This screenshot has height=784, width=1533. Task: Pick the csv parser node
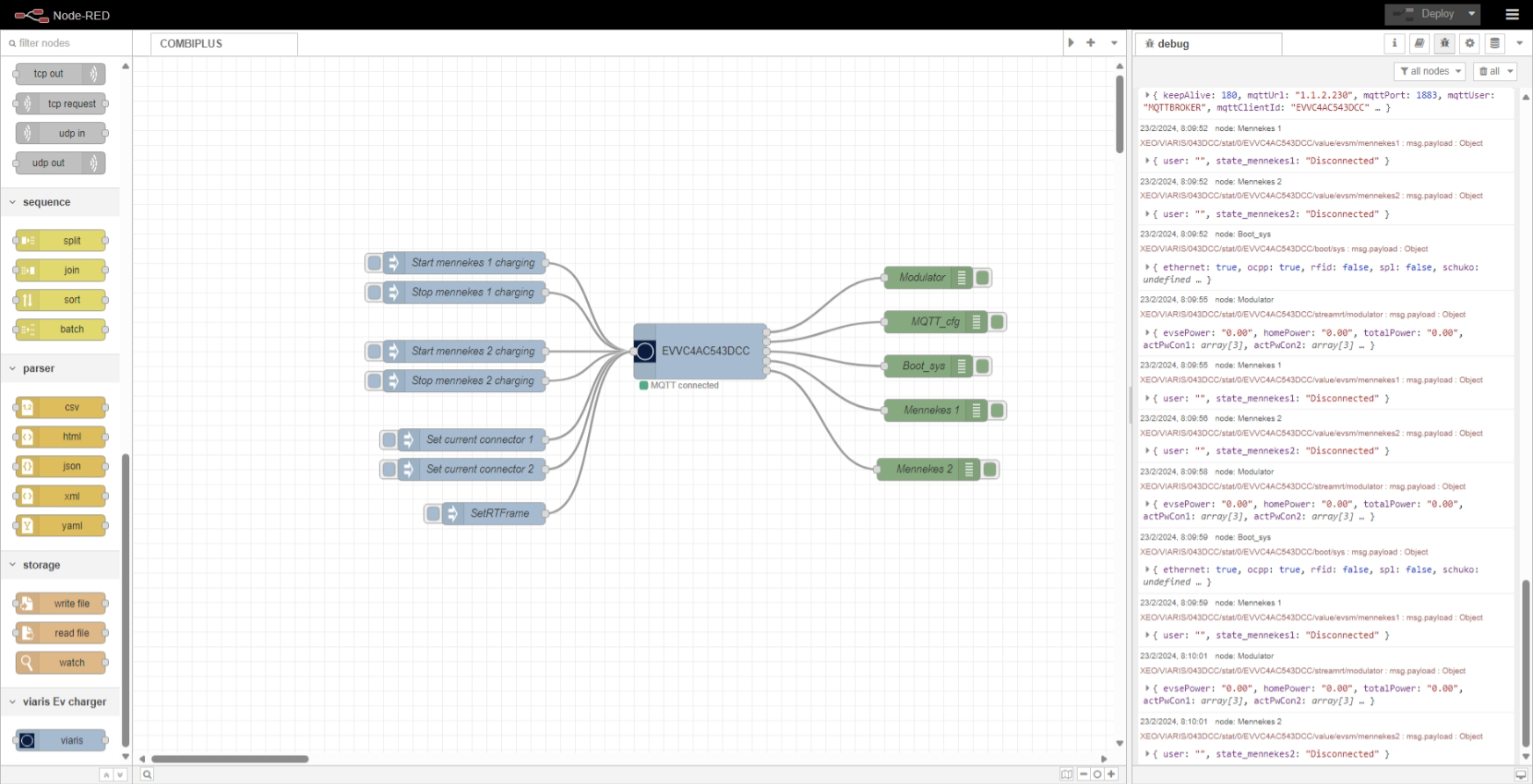point(61,407)
